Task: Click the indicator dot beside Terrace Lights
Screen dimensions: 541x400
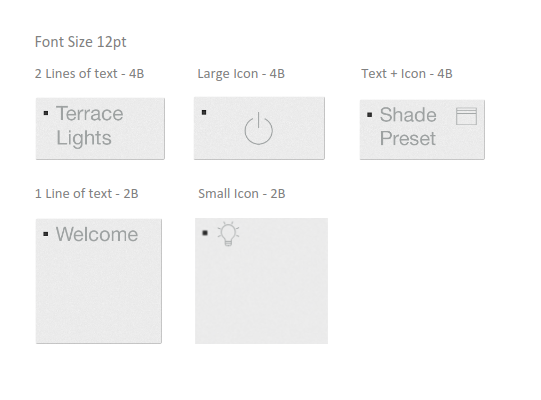Action: (46, 113)
